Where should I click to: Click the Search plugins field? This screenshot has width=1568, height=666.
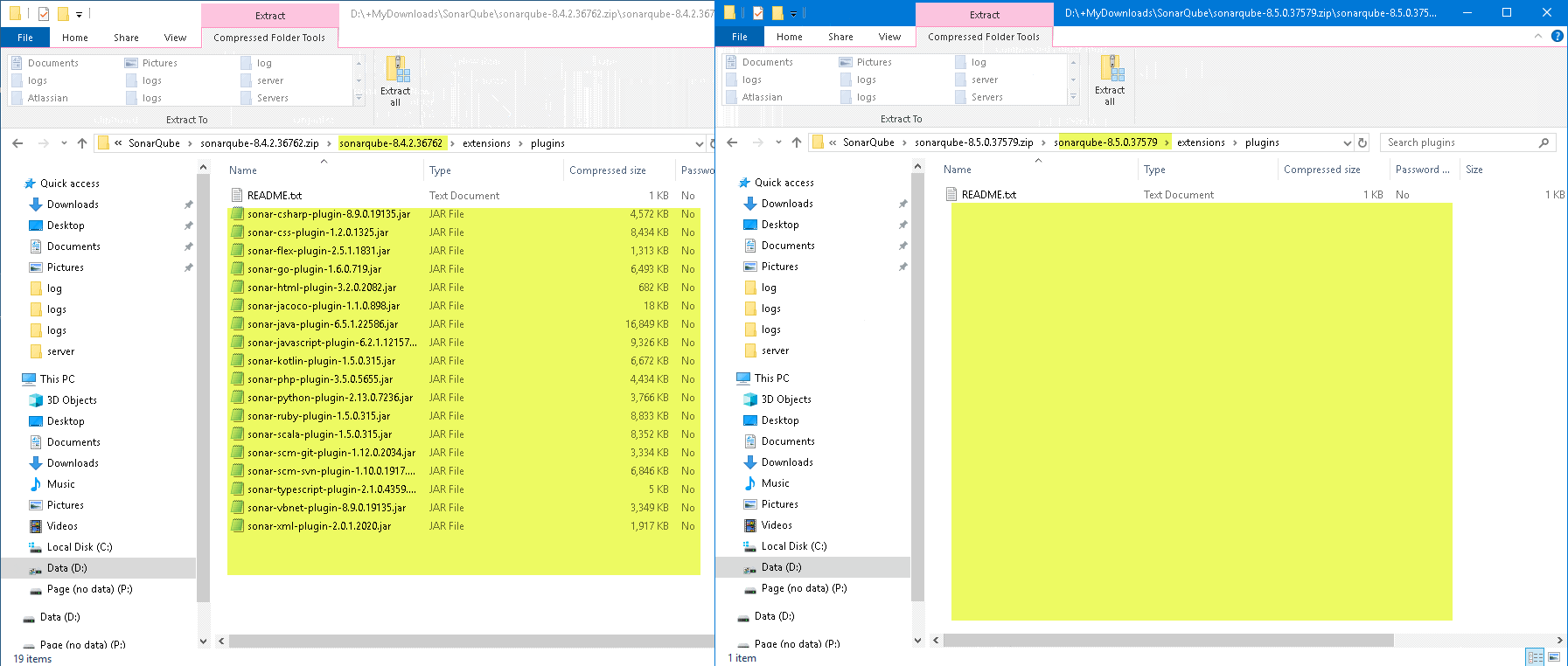(1467, 142)
